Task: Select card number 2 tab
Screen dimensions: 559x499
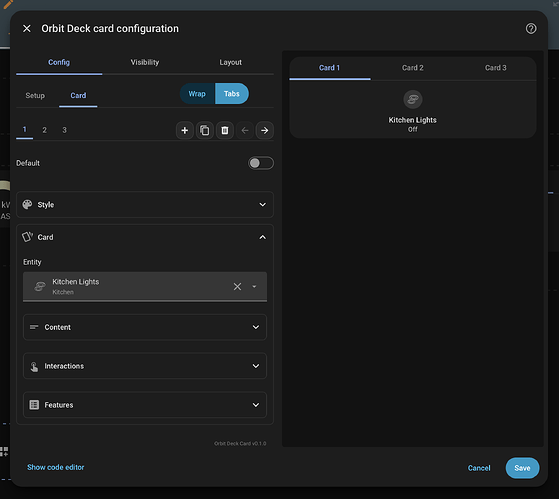Action: click(45, 130)
